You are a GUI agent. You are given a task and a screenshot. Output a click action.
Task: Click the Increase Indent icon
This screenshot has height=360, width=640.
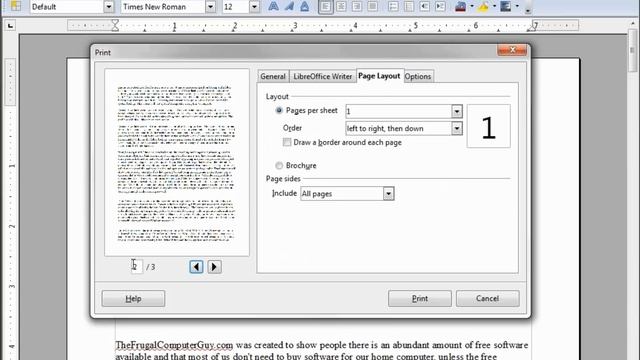coord(440,7)
